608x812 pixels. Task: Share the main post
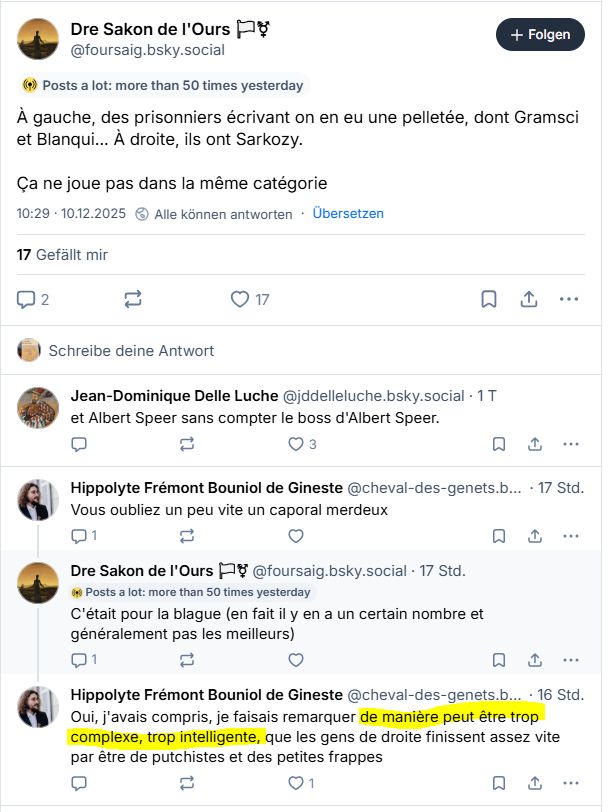pyautogui.click(x=529, y=299)
